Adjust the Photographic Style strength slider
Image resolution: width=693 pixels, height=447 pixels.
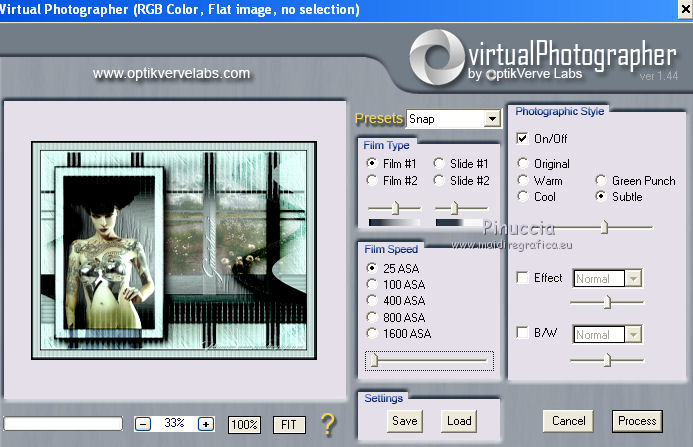click(605, 227)
